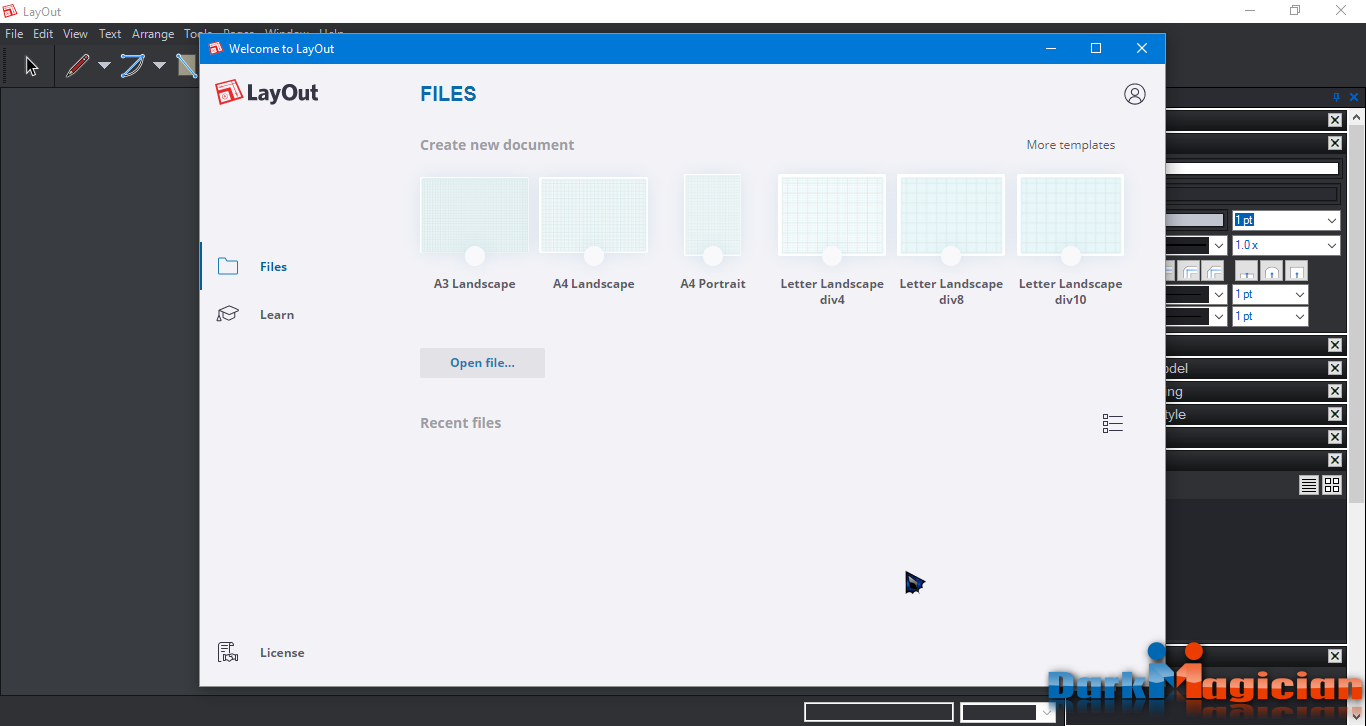The image size is (1366, 726).
Task: Open the dropdown arrow beside Pencil tool
Action: [104, 66]
